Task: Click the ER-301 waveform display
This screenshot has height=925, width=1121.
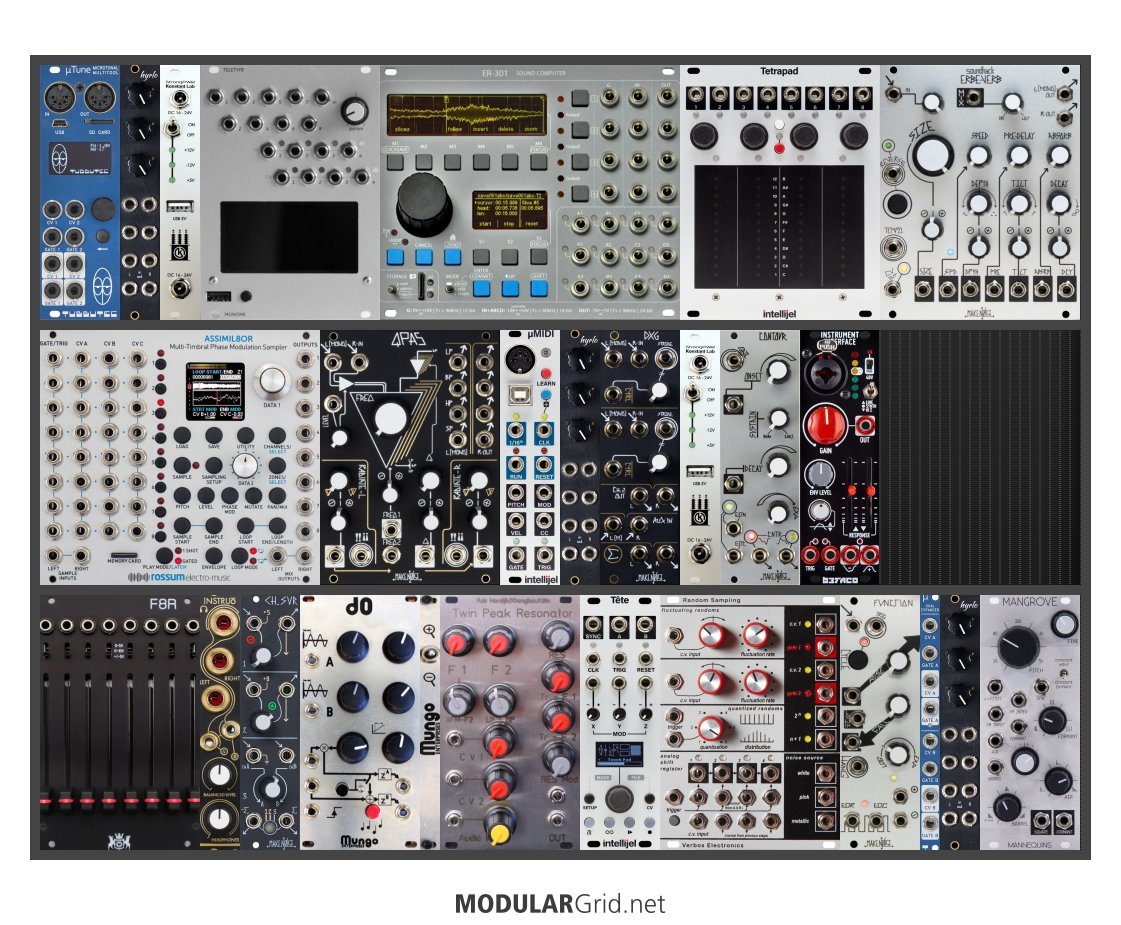Action: pyautogui.click(x=466, y=114)
